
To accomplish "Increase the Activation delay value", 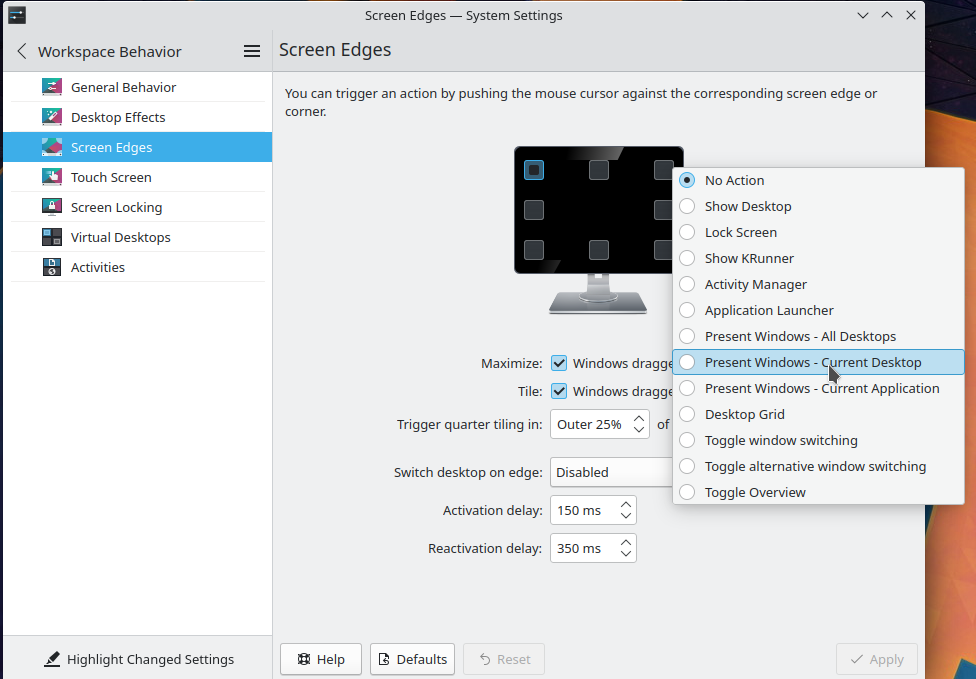I will click(x=626, y=505).
